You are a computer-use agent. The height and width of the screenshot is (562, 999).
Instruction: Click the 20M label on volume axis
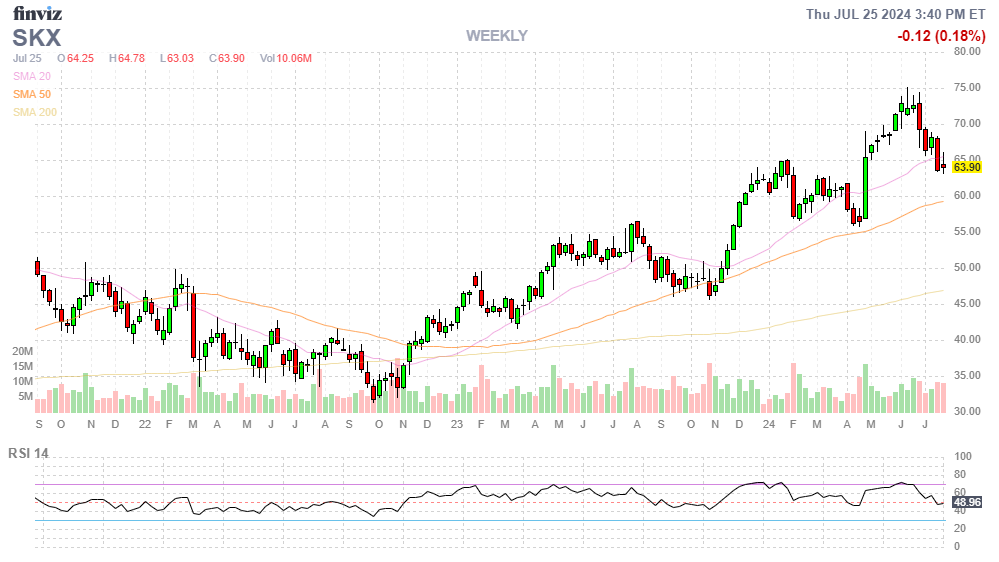(x=23, y=351)
